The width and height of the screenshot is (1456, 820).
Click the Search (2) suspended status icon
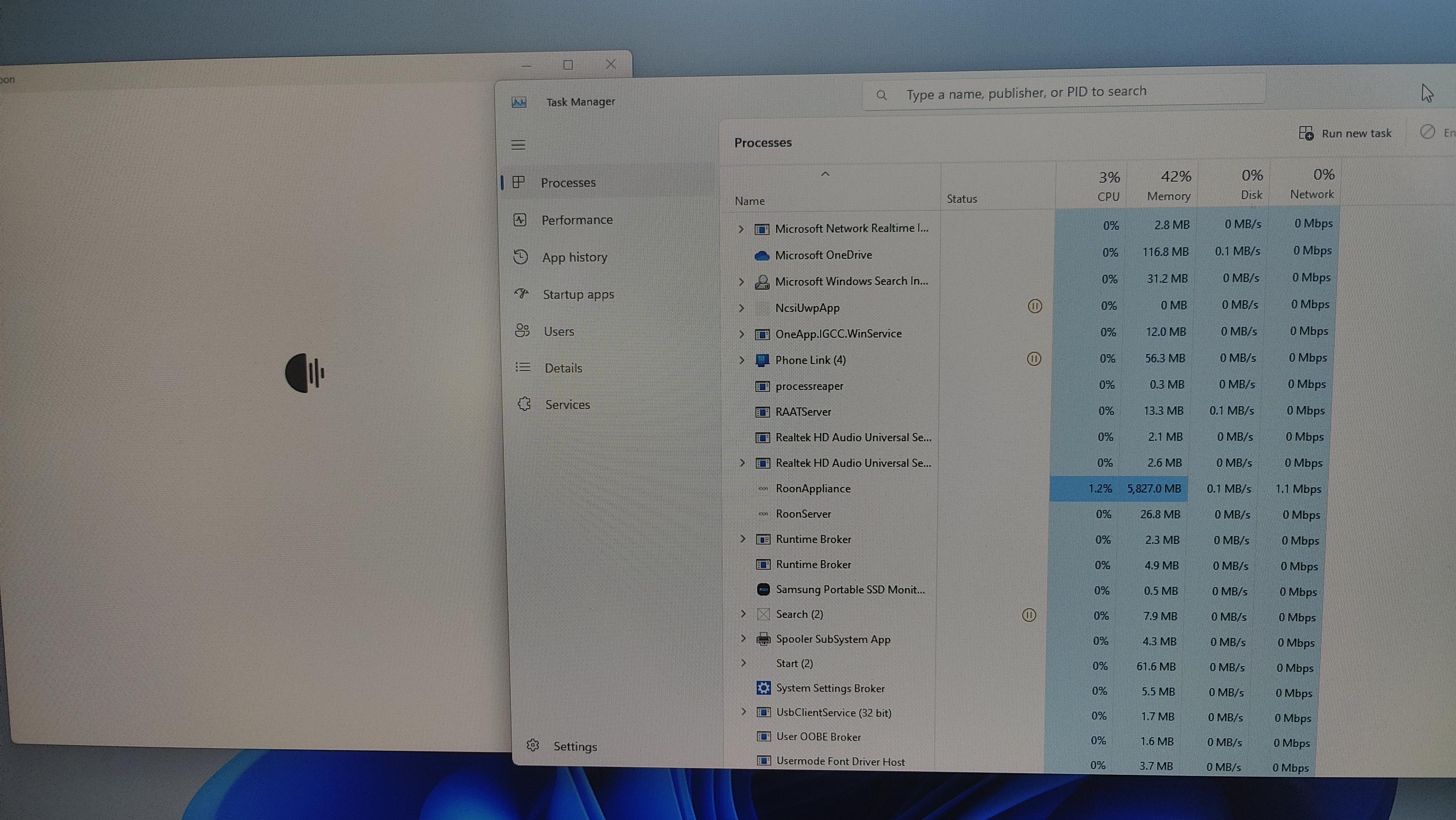pyautogui.click(x=1029, y=615)
